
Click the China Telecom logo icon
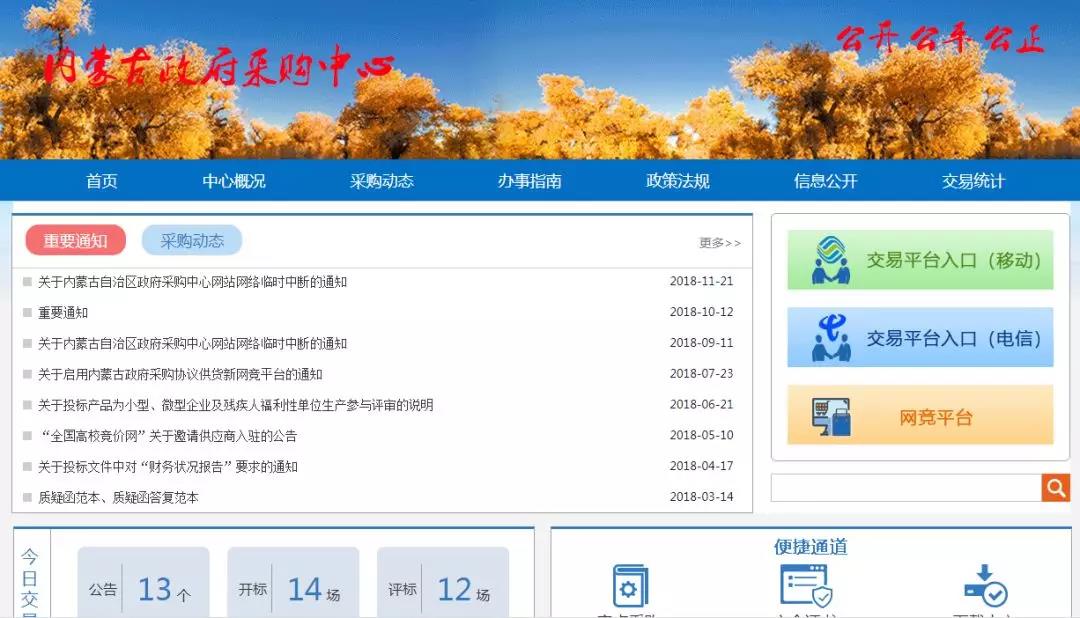831,338
